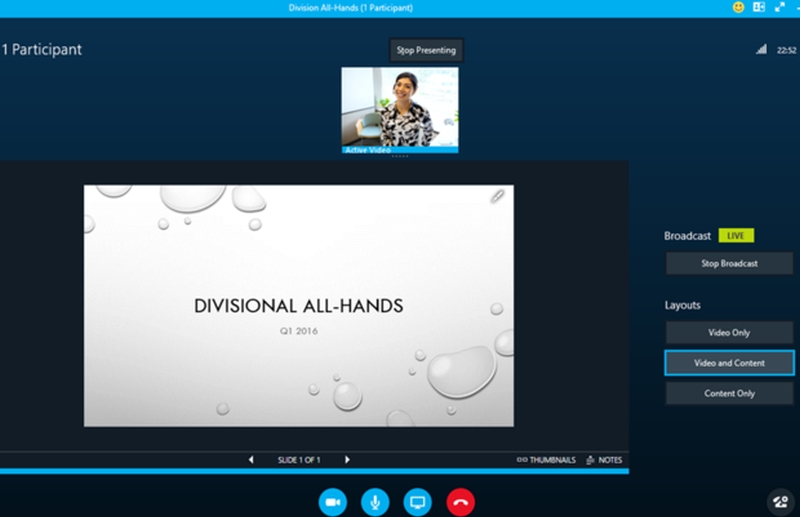Click the active video thumbnail of presenter

coord(400,108)
